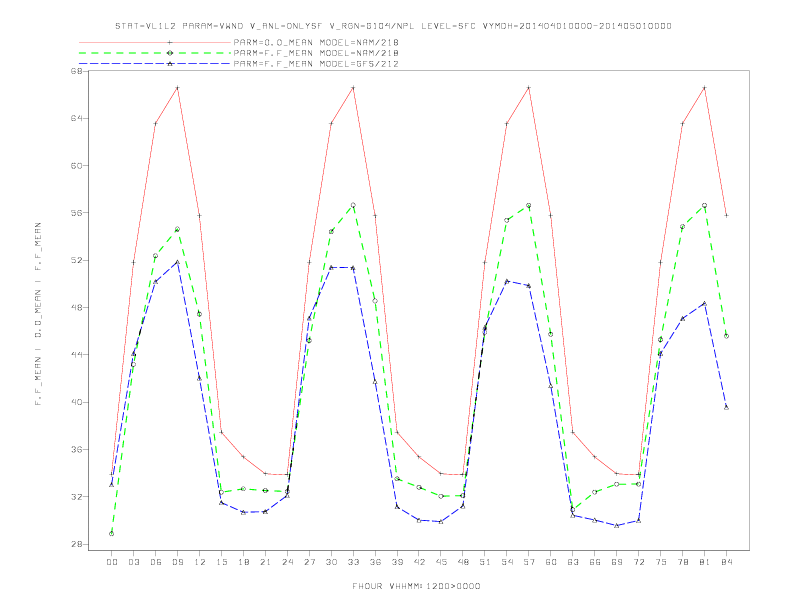Click x-axis tick label 84
The height and width of the screenshot is (612, 792).
(726, 562)
